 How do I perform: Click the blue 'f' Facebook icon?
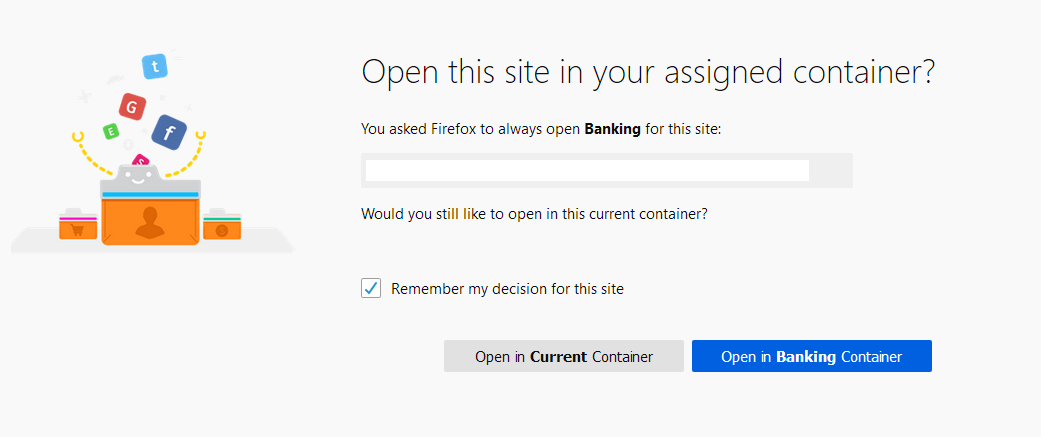pyautogui.click(x=169, y=132)
